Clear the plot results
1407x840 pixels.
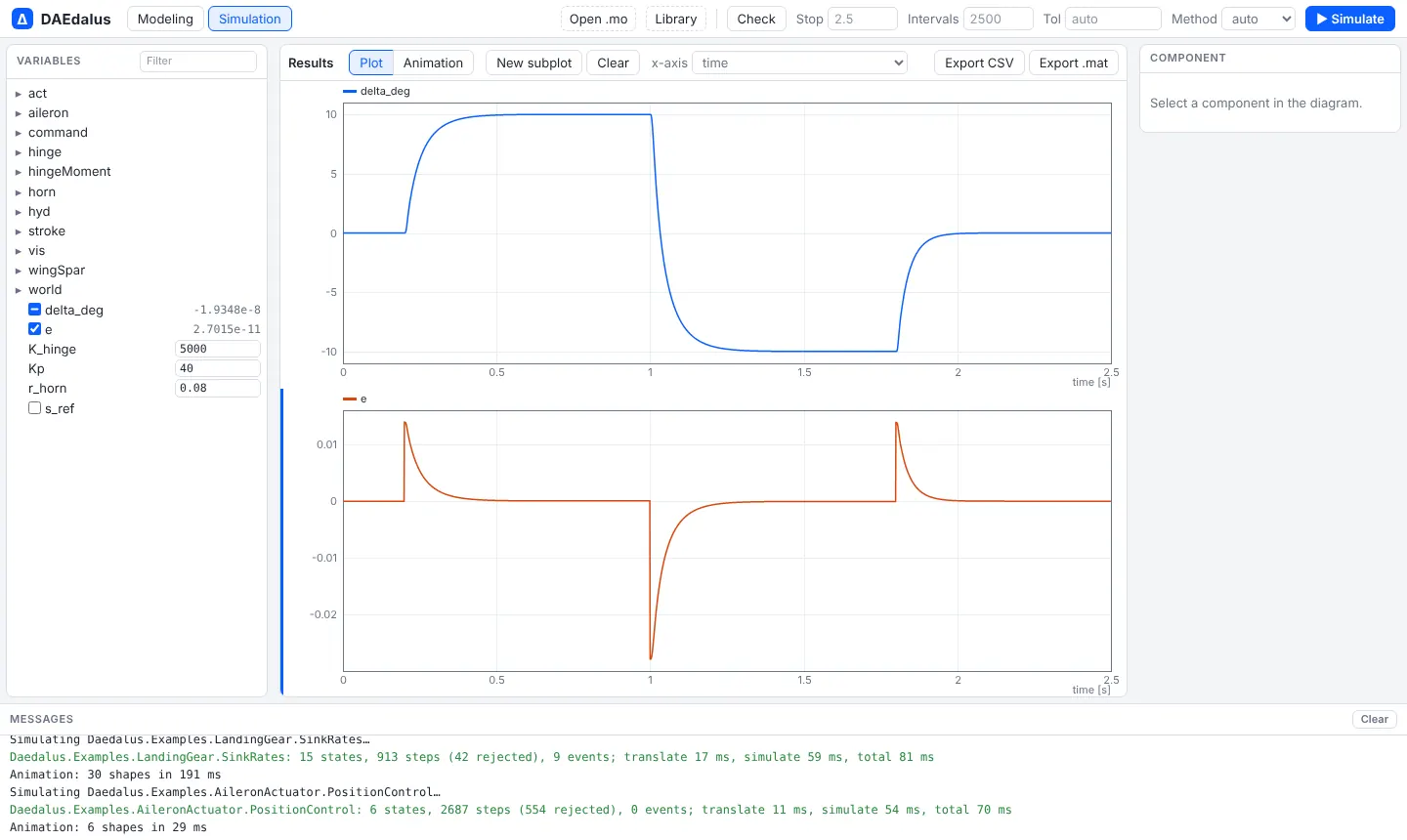(614, 63)
